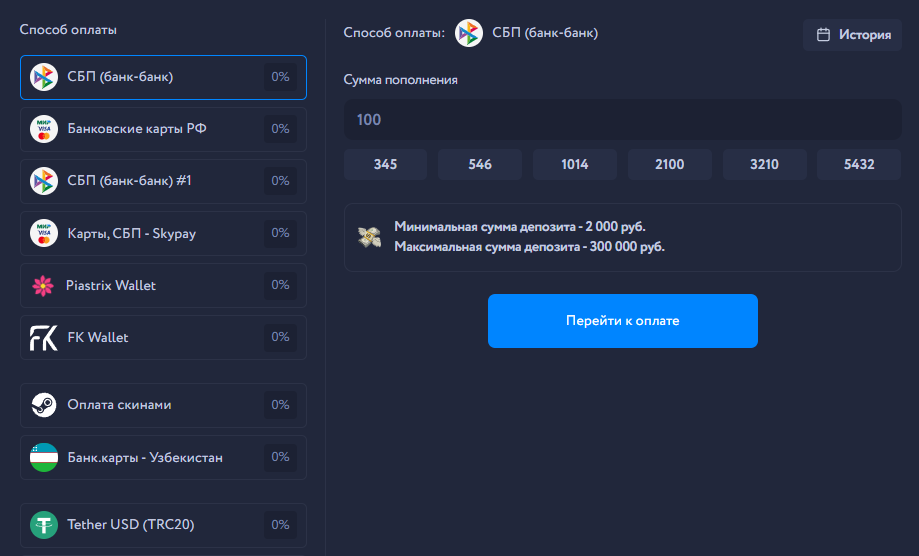Focus the Сумма пополнения amount field
Image resolution: width=919 pixels, height=556 pixels.
pyautogui.click(x=622, y=120)
